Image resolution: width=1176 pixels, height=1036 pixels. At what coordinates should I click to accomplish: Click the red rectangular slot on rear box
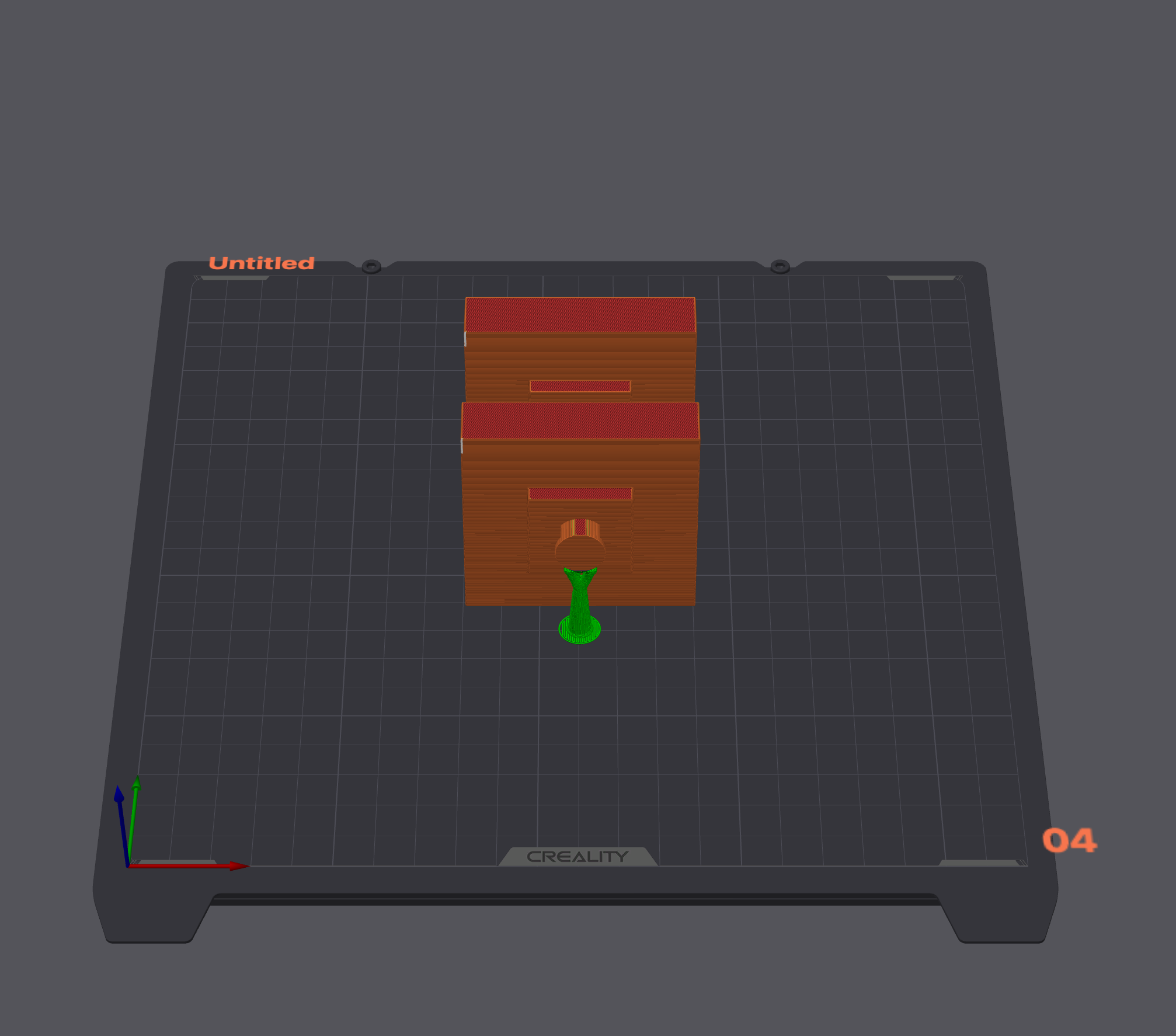(580, 386)
